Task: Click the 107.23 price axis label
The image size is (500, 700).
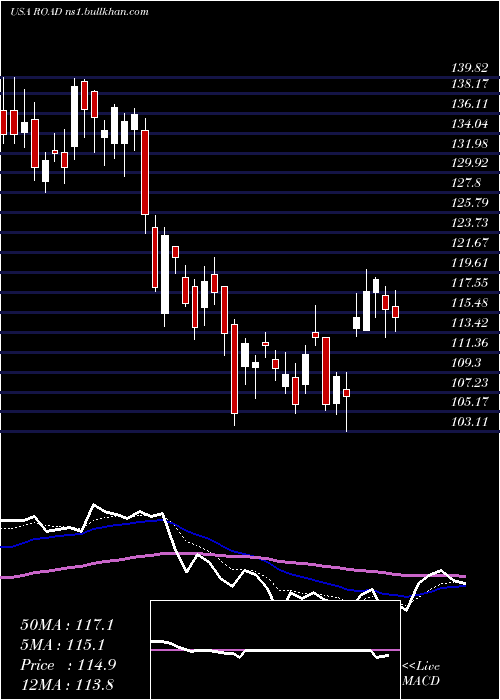Action: pos(470,382)
